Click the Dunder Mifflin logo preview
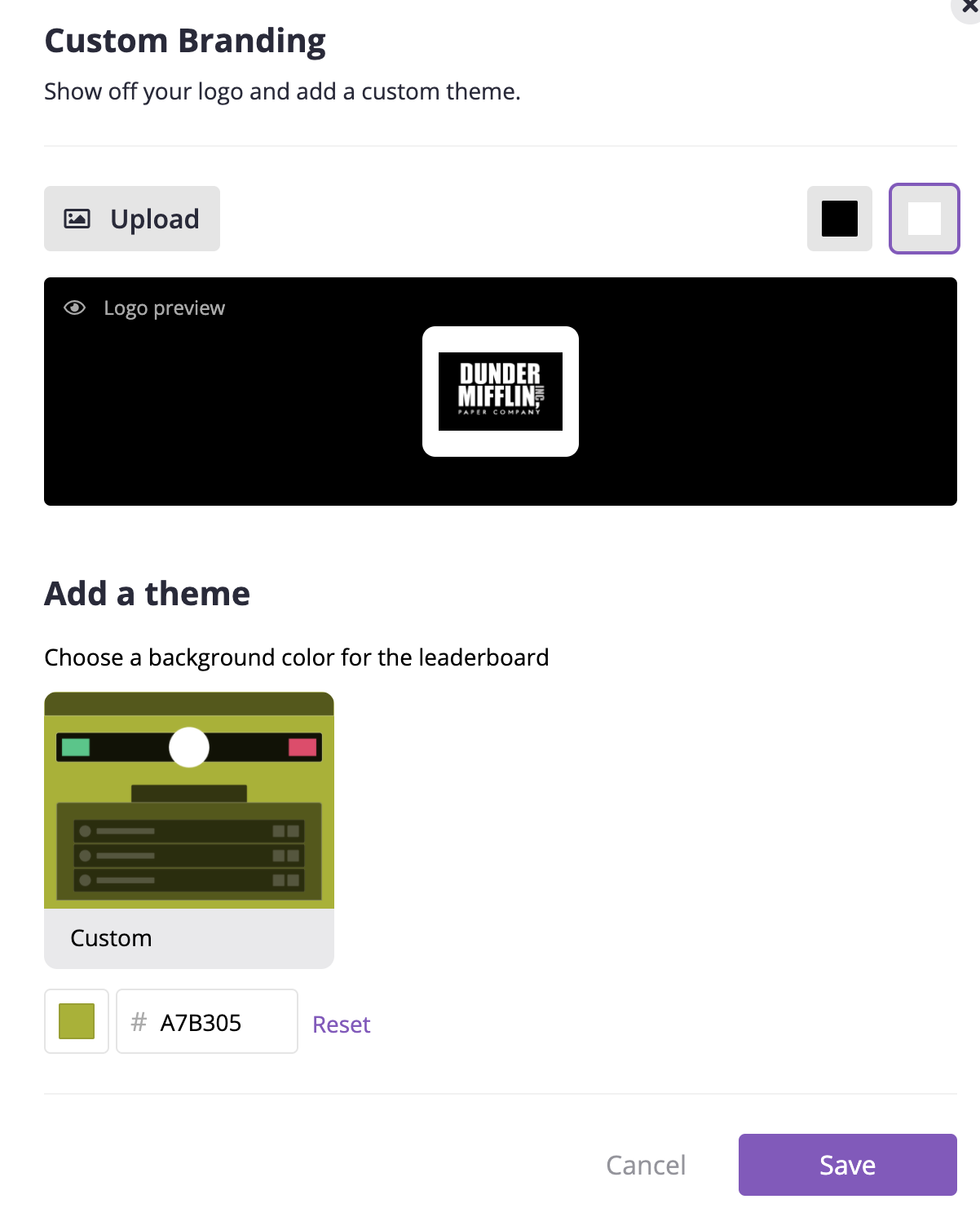Image resolution: width=980 pixels, height=1217 pixels. pyautogui.click(x=501, y=392)
